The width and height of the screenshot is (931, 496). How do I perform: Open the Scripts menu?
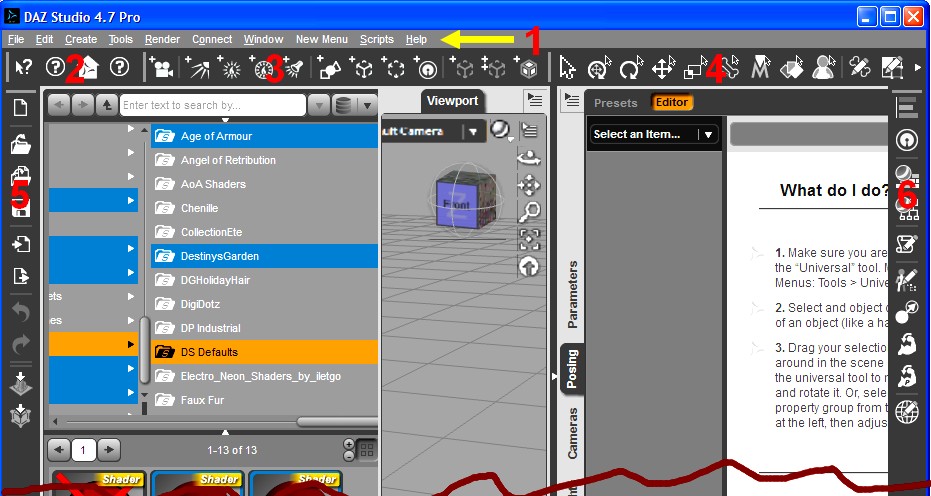pyautogui.click(x=376, y=39)
